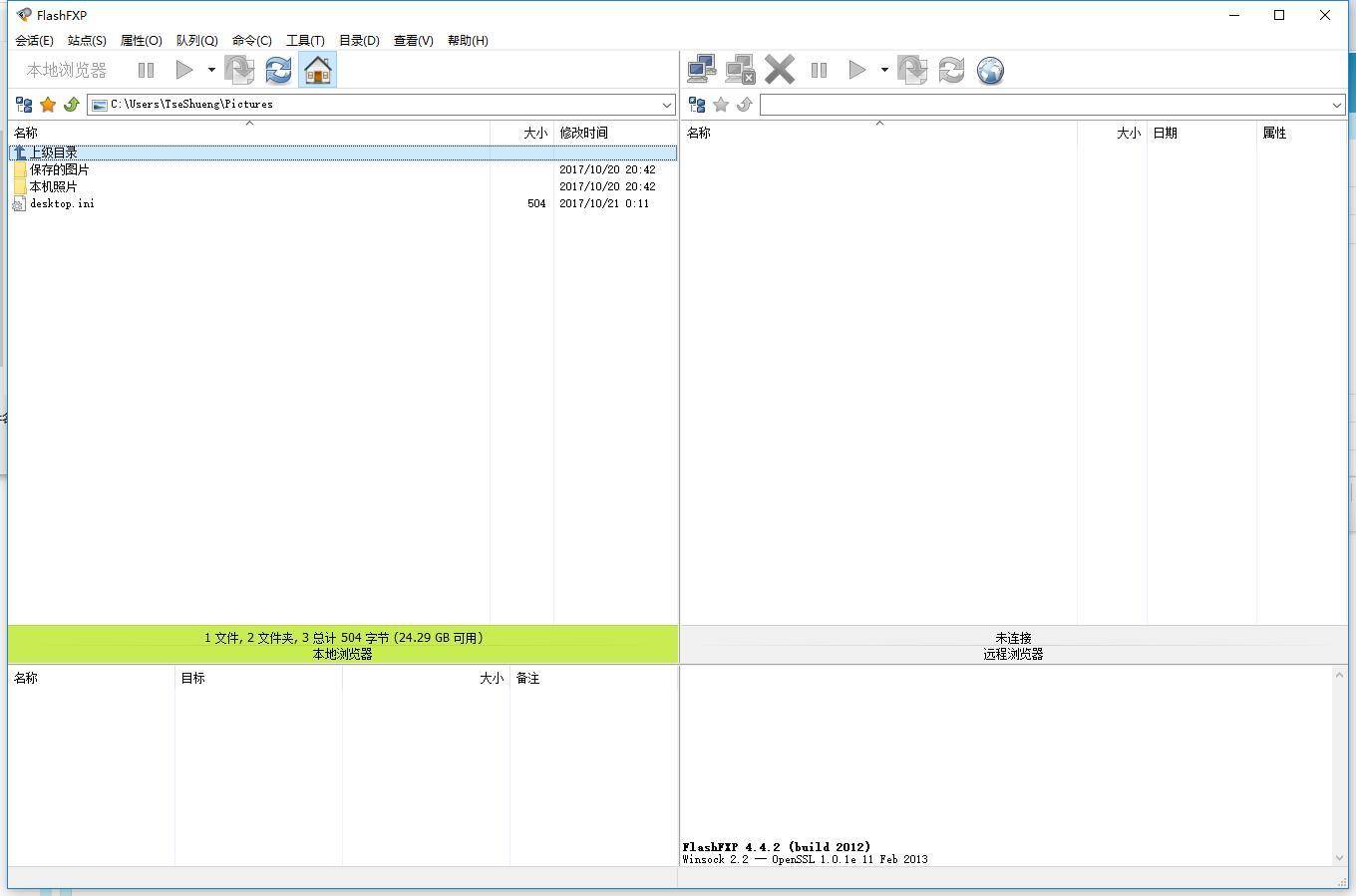Click the globe icon in the remote toolbar
Viewport: 1356px width, 896px height.
(990, 70)
